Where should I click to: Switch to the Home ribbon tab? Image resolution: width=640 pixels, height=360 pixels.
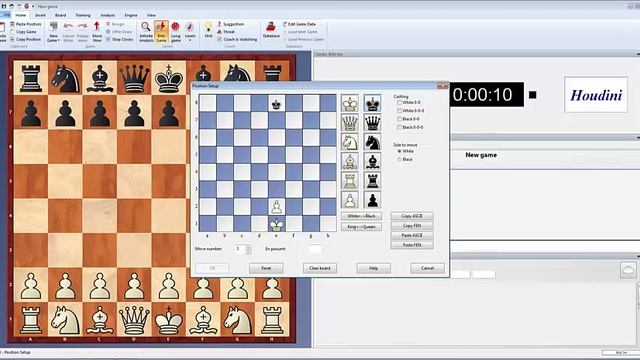click(20, 15)
